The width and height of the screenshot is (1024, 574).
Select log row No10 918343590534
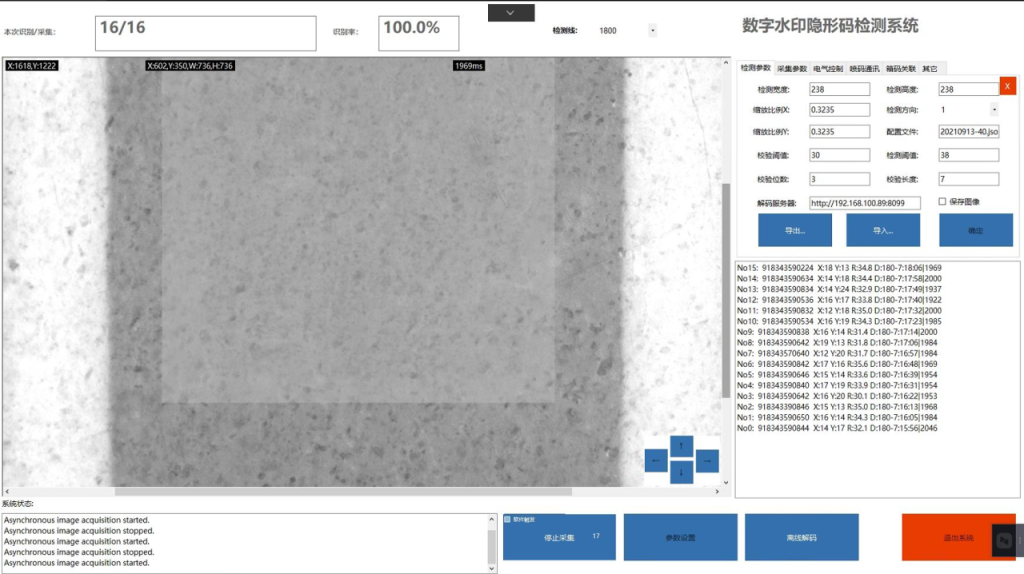[x=839, y=321]
